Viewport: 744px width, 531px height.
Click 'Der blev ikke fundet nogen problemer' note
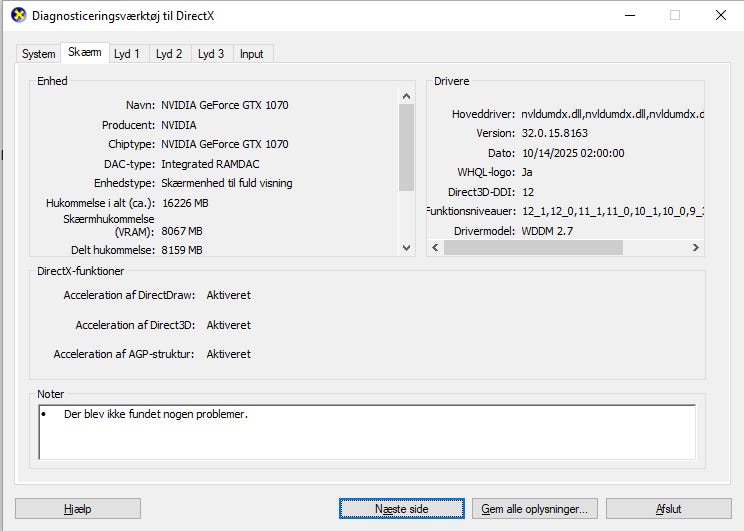click(156, 414)
